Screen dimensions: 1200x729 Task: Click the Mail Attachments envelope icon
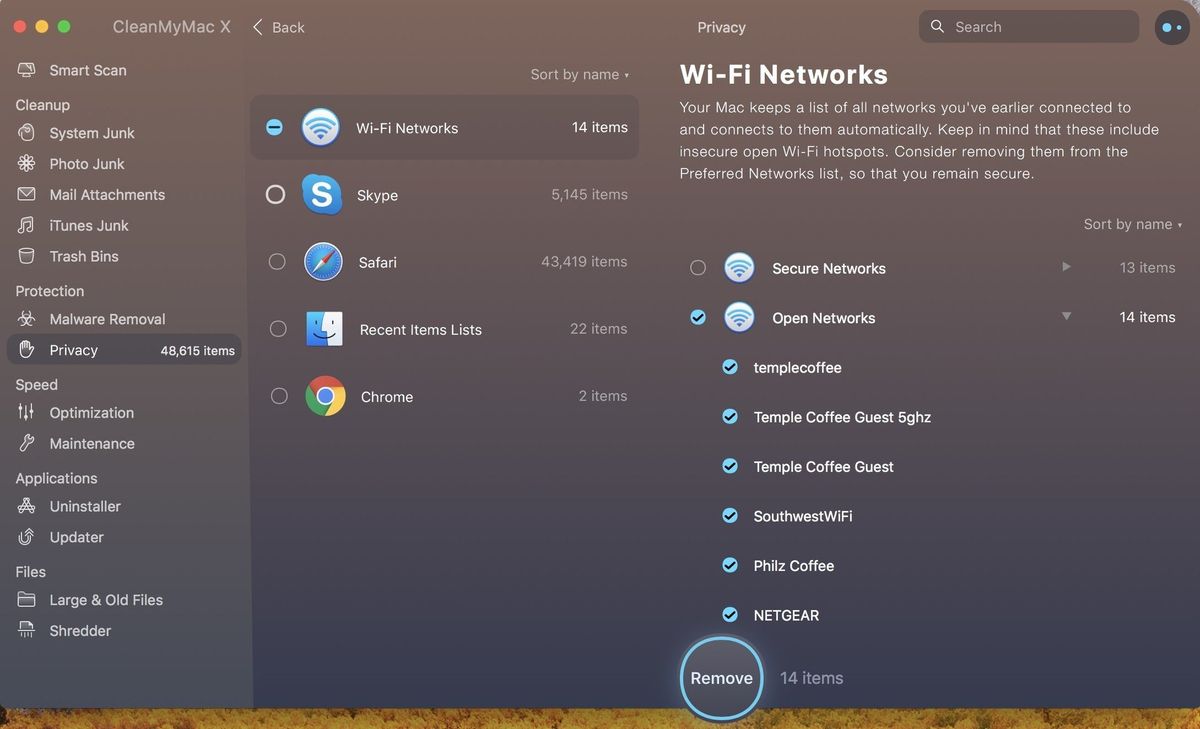pos(27,195)
